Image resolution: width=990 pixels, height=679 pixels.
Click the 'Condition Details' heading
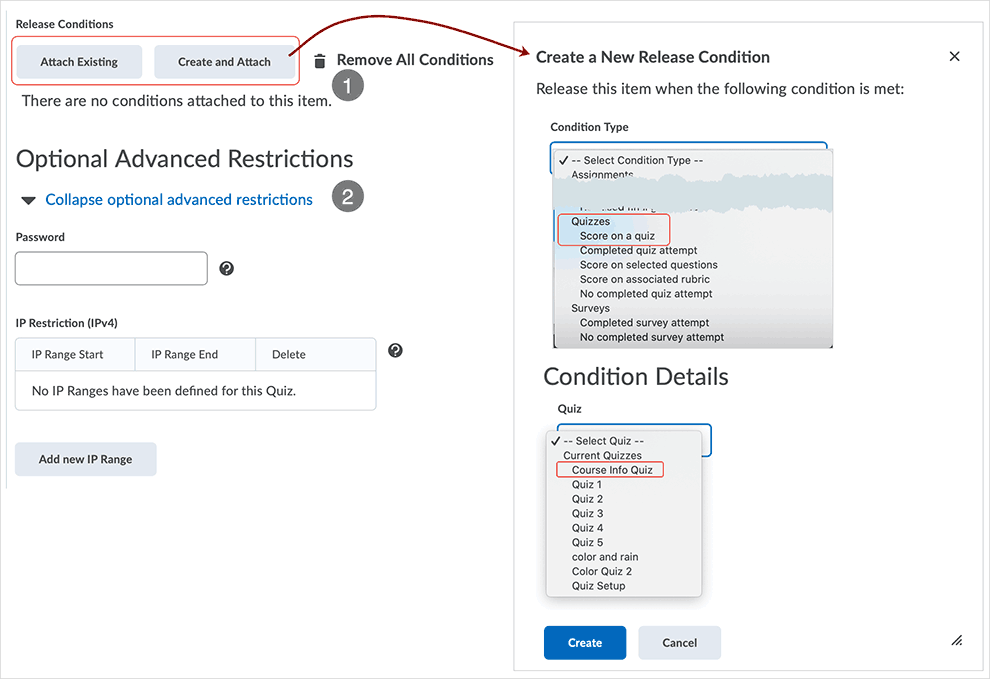coord(636,376)
